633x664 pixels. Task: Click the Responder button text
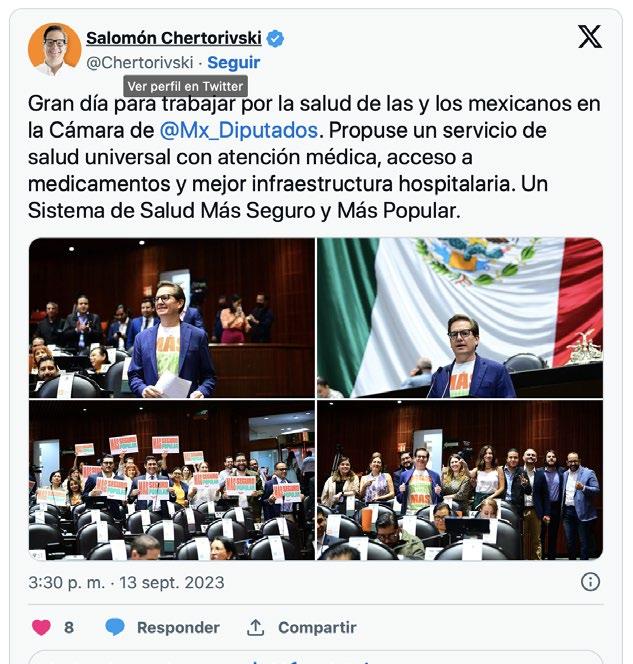[178, 628]
